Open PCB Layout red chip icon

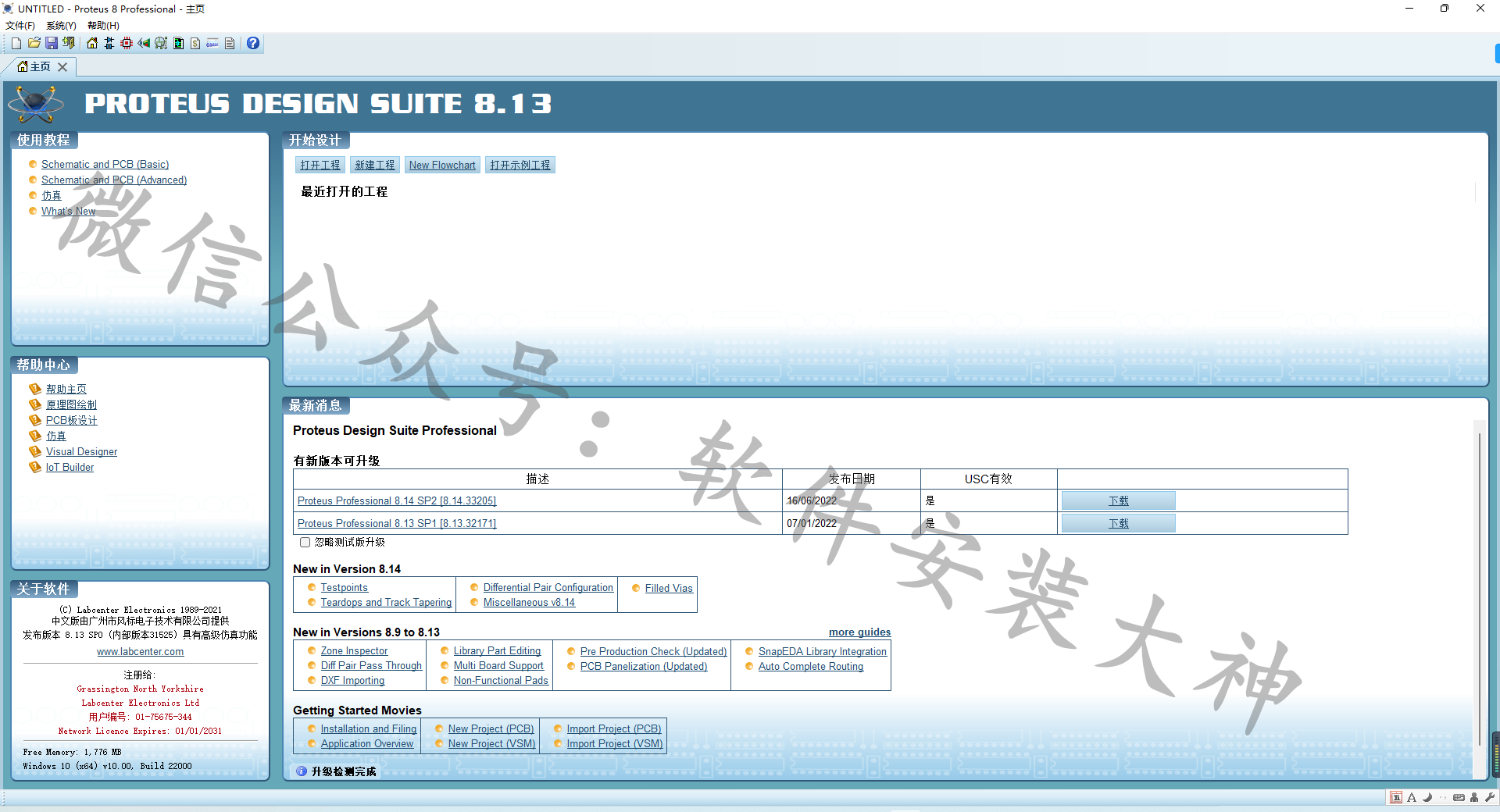pyautogui.click(x=127, y=44)
